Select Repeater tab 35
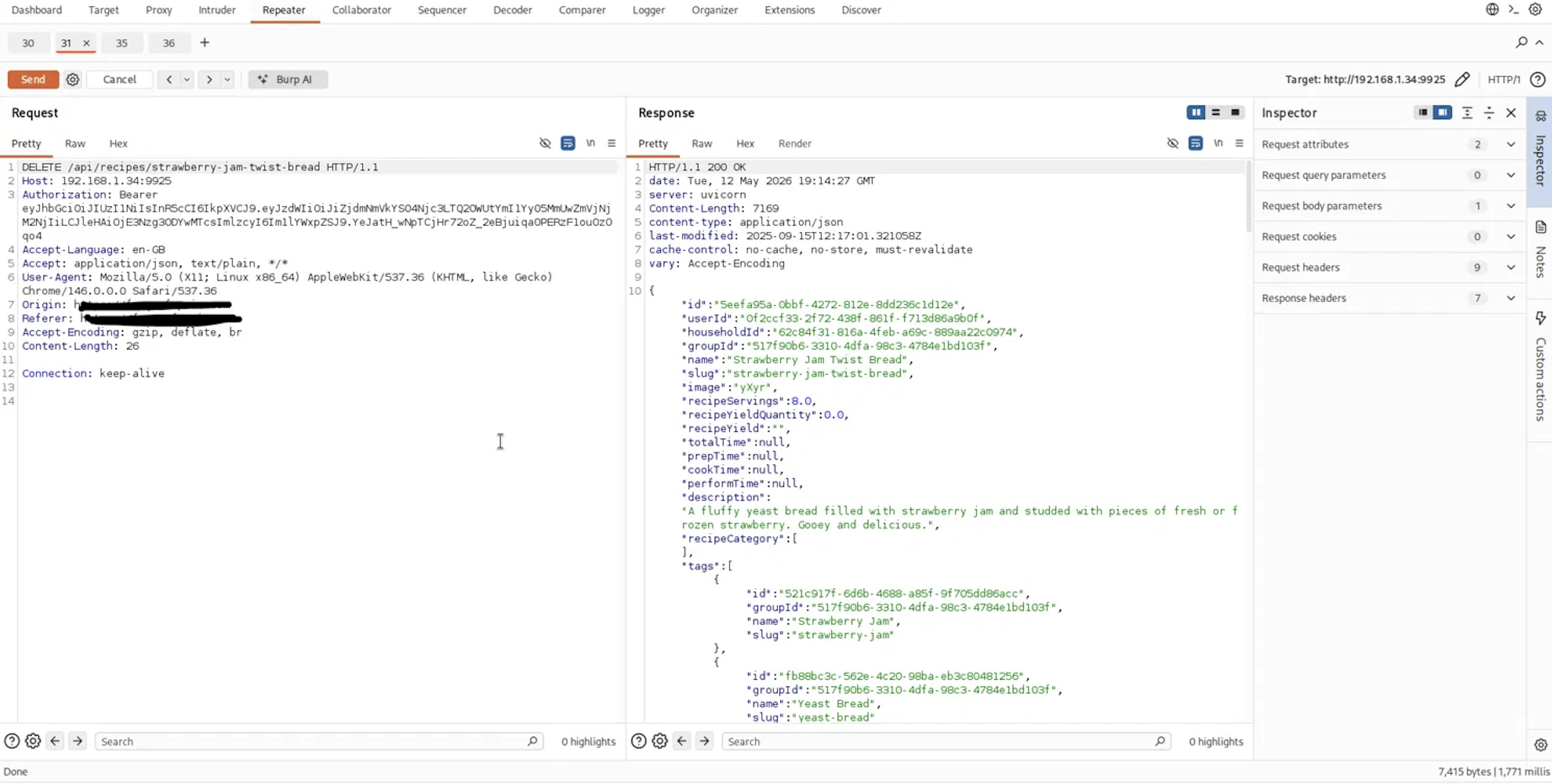The width and height of the screenshot is (1552, 784). click(122, 43)
